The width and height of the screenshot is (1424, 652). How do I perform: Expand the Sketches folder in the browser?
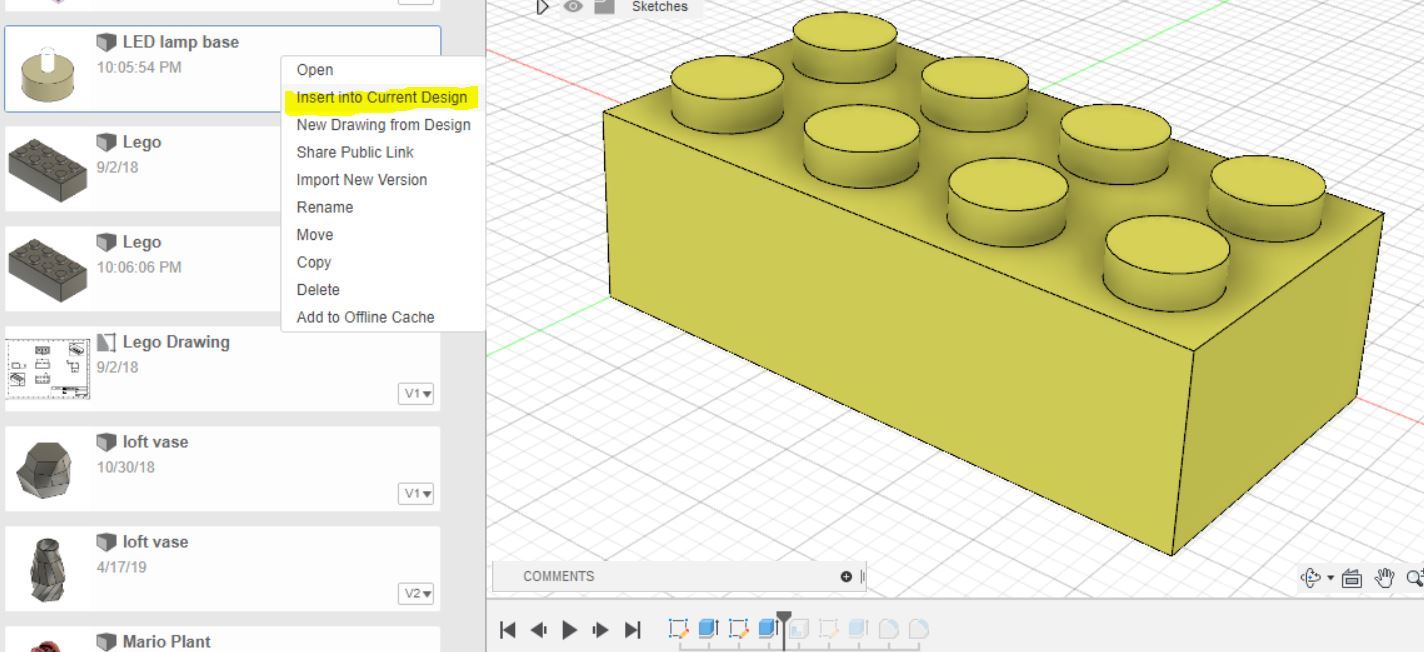tap(543, 7)
